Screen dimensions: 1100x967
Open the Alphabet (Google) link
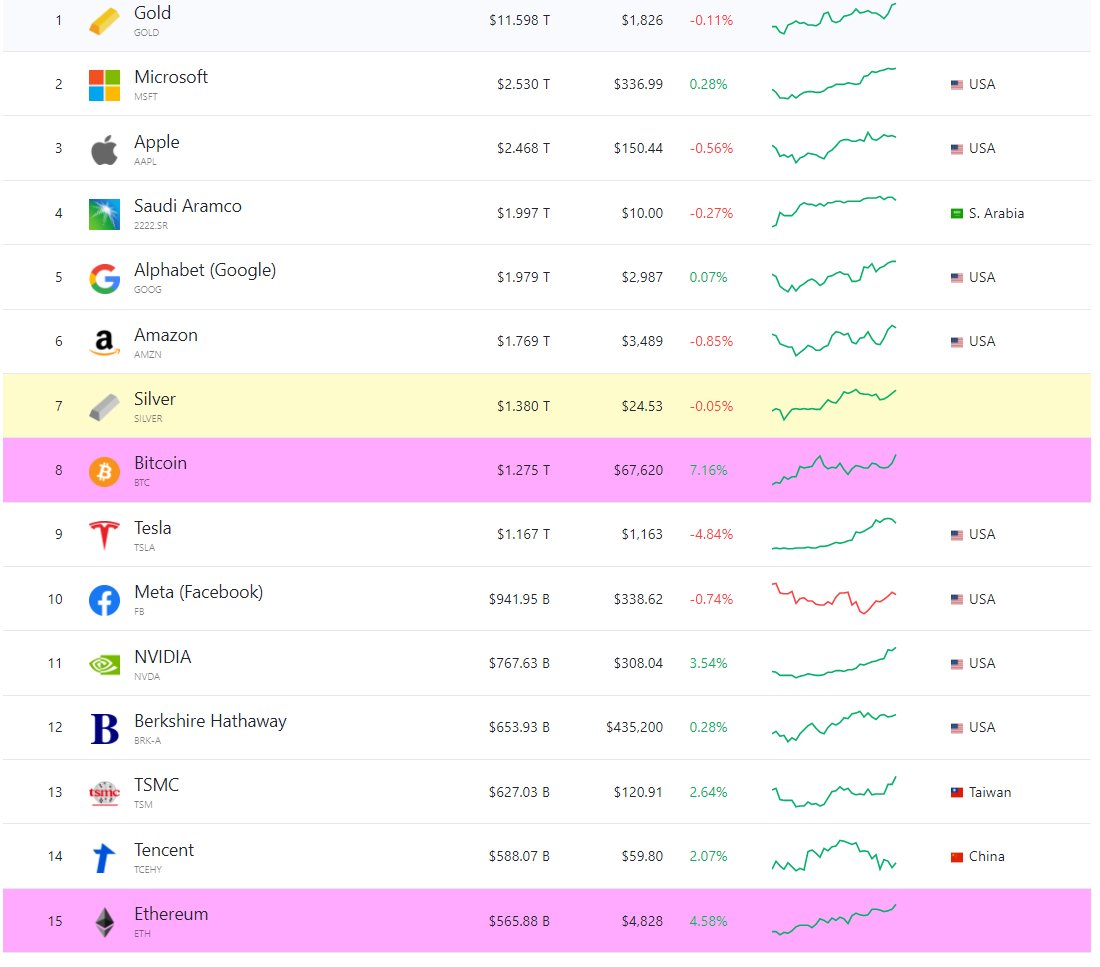[x=205, y=271]
